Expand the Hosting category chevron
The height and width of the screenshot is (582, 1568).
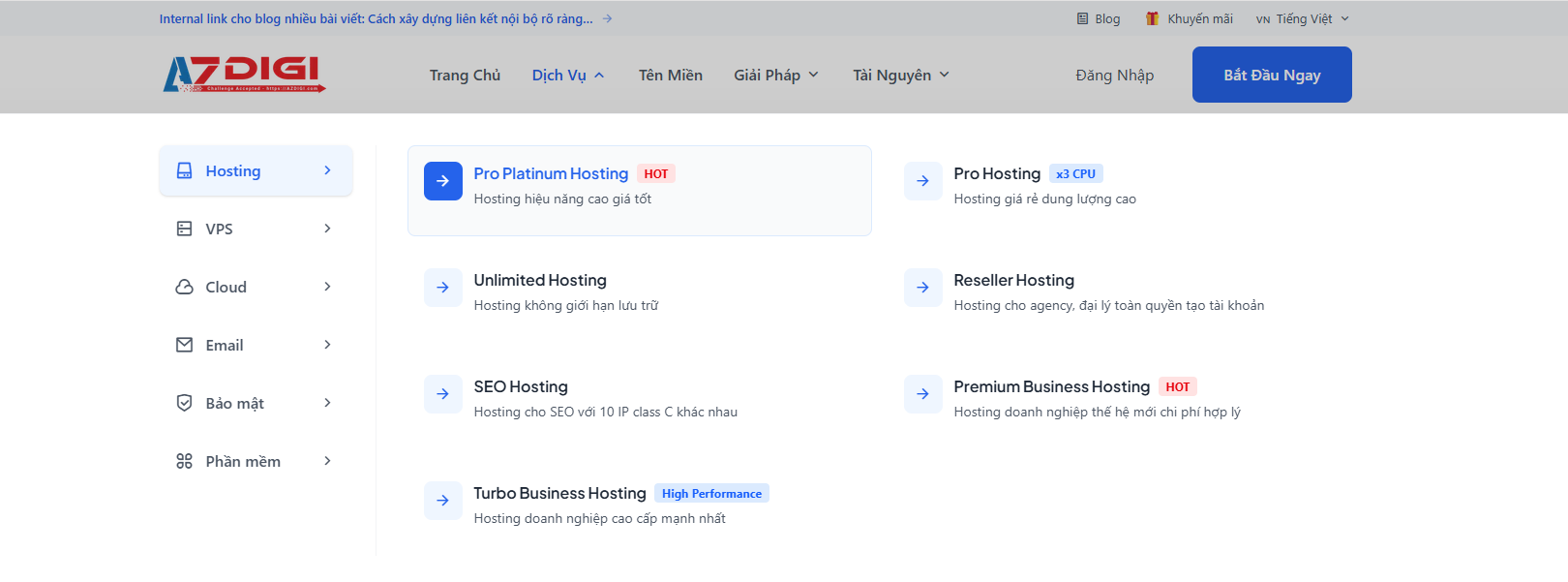pos(327,170)
